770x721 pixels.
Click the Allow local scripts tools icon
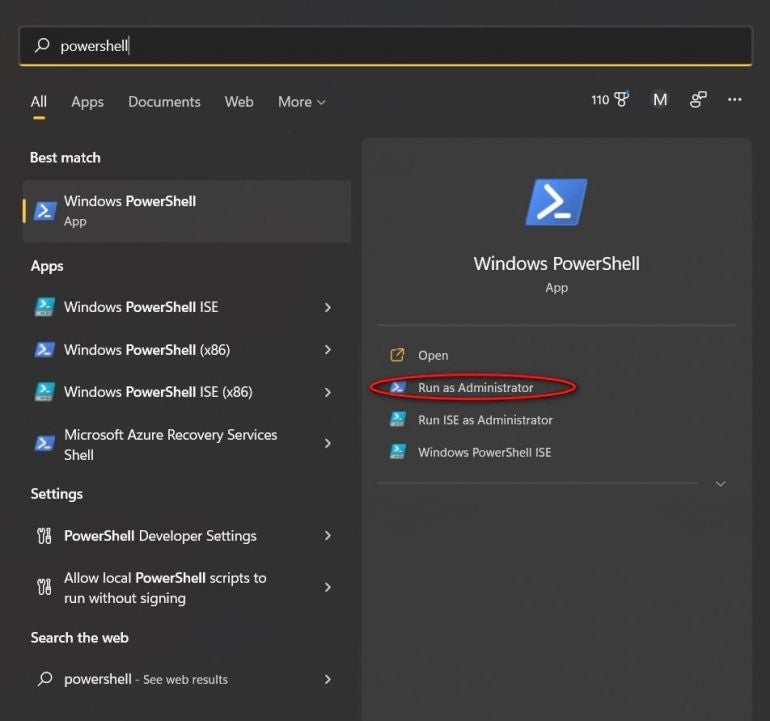click(x=45, y=587)
